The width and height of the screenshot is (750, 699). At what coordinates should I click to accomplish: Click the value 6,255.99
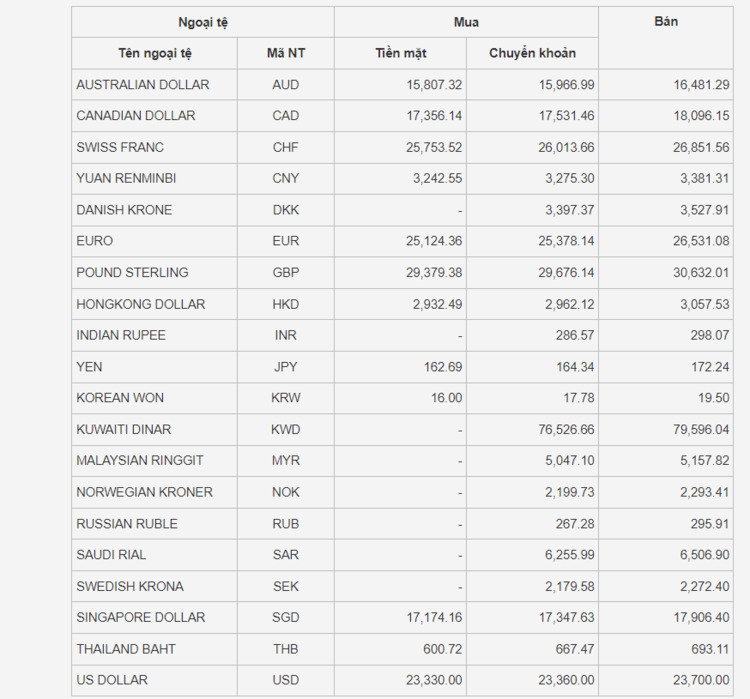coord(570,555)
